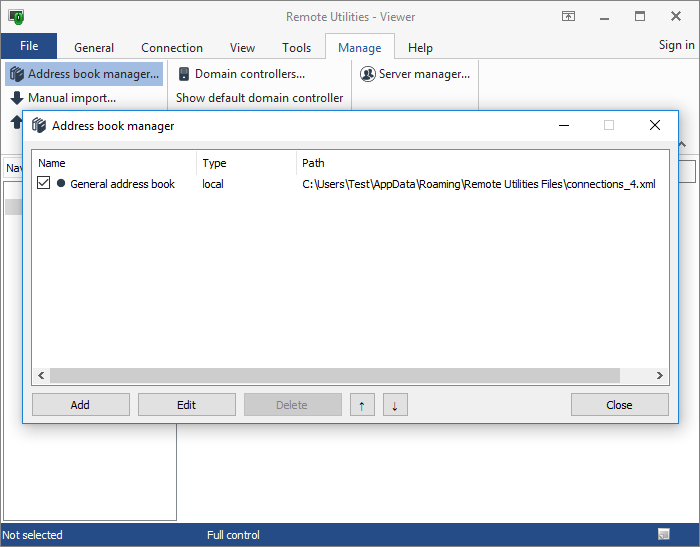This screenshot has height=547, width=700.
Task: Minimize the Remote Utilities Viewer window
Action: click(x=604, y=17)
